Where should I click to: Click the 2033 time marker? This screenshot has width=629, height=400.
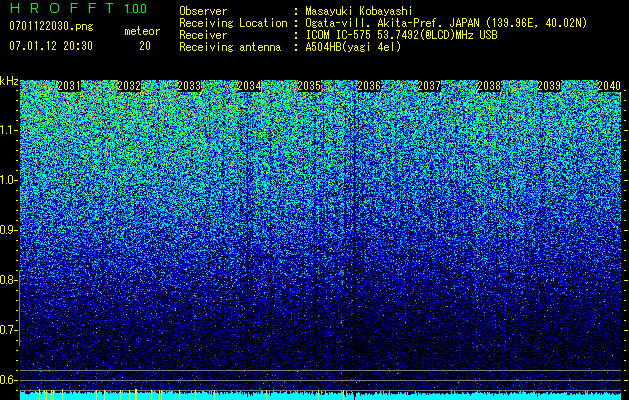pyautogui.click(x=189, y=86)
